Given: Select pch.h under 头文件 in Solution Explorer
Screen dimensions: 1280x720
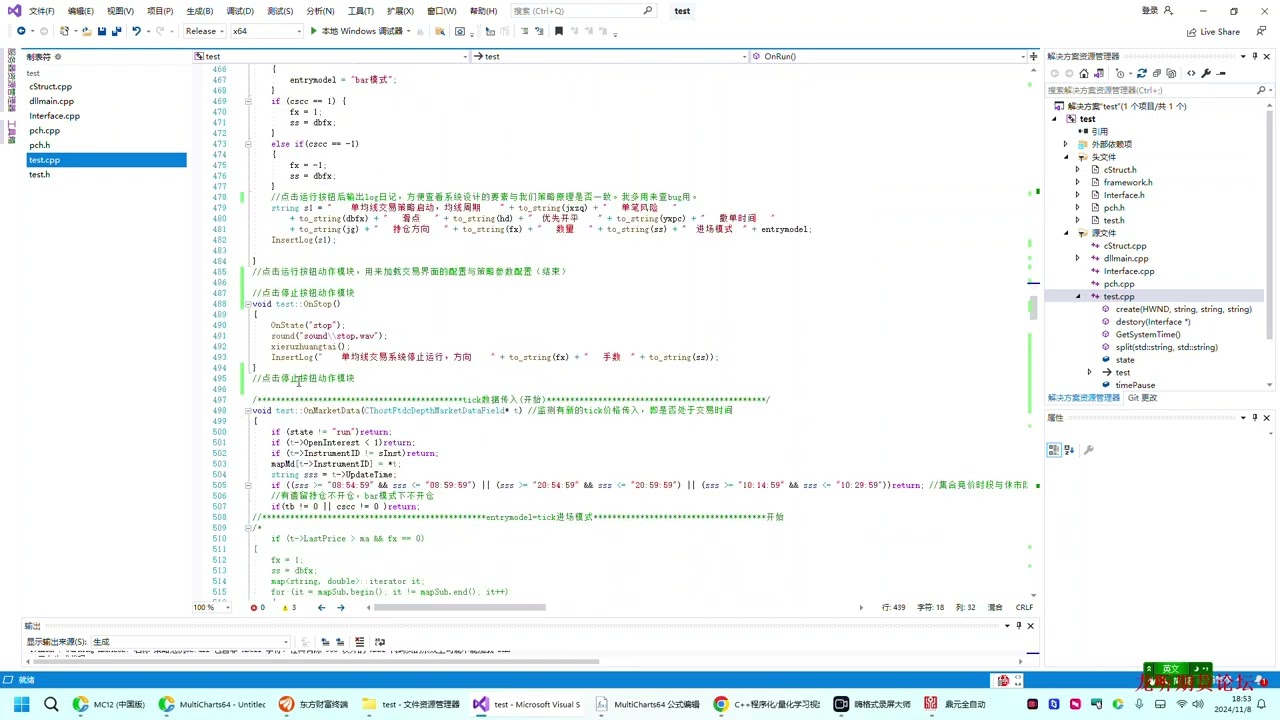Looking at the screenshot, I should click(1113, 208).
